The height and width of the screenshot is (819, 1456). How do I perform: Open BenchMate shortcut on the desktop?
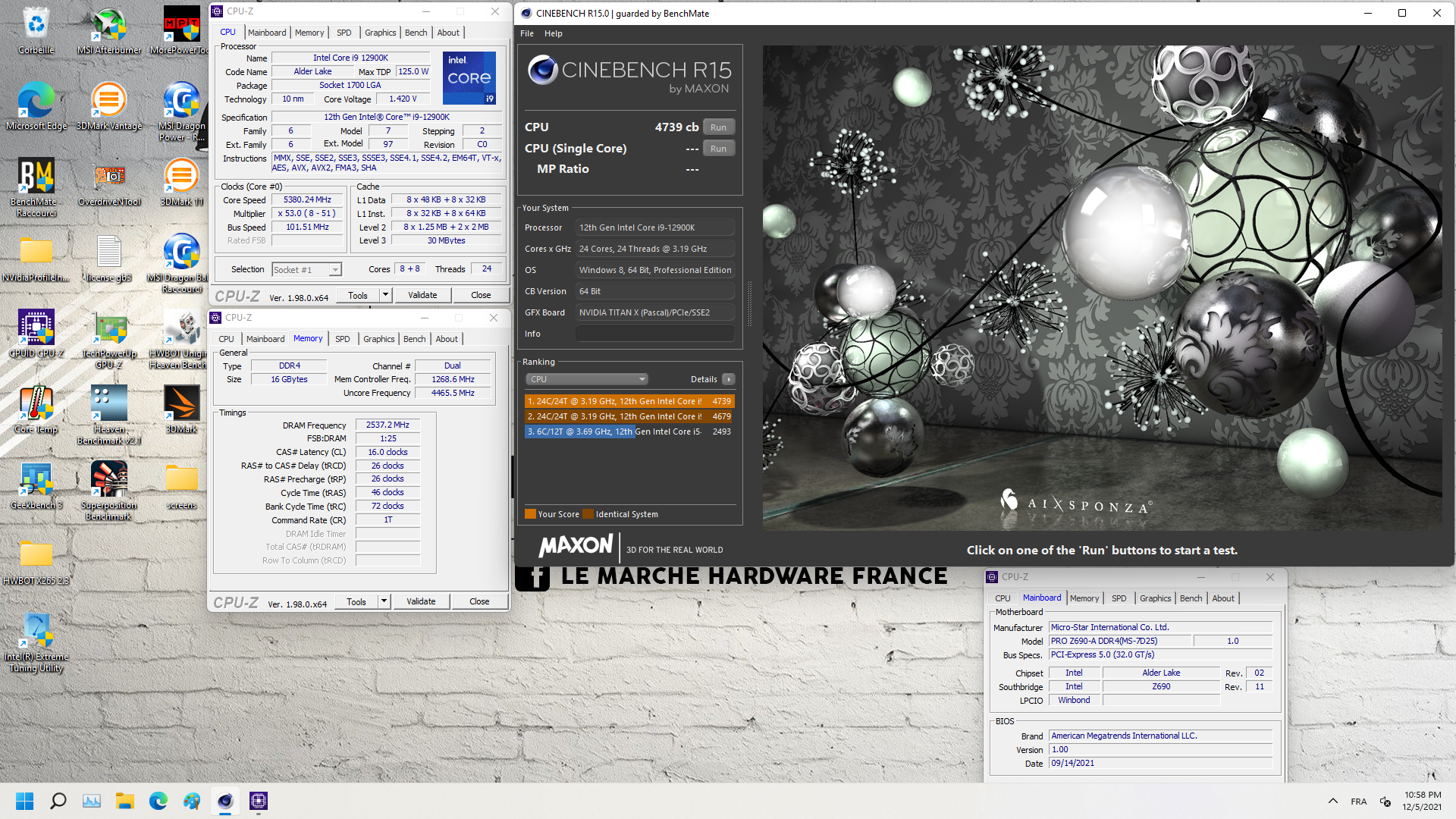pyautogui.click(x=36, y=187)
